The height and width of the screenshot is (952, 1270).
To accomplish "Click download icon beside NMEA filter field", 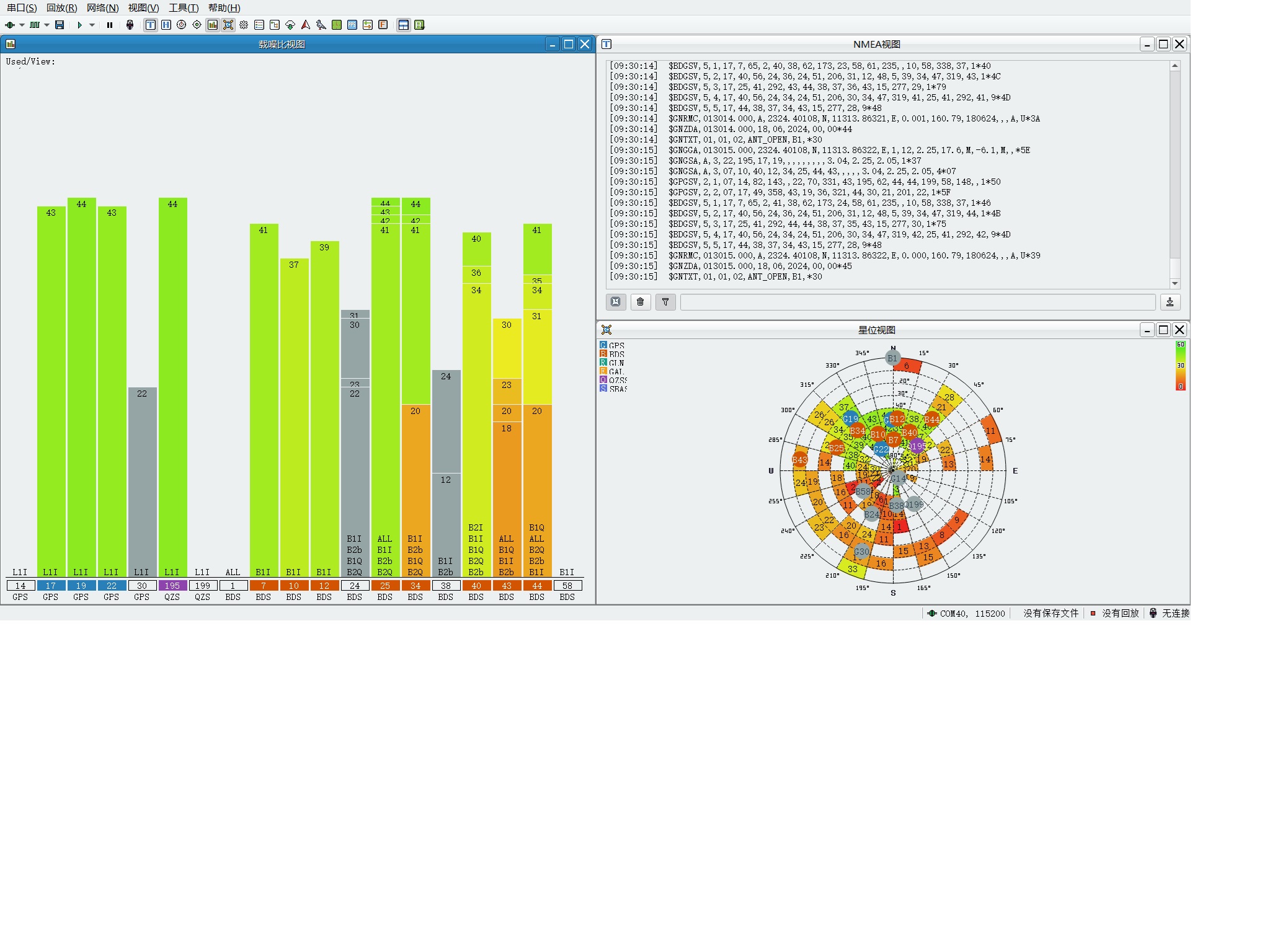I will click(x=1170, y=302).
